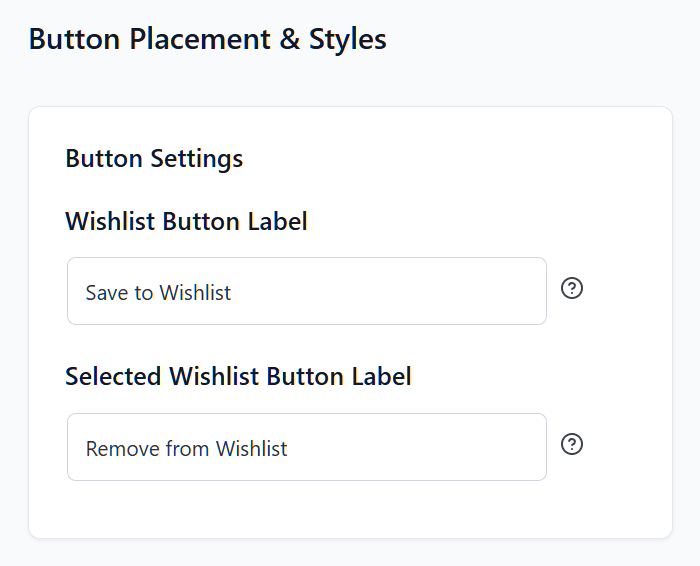Focus the Selected Wishlist Button Label input
The height and width of the screenshot is (566, 700).
(306, 447)
